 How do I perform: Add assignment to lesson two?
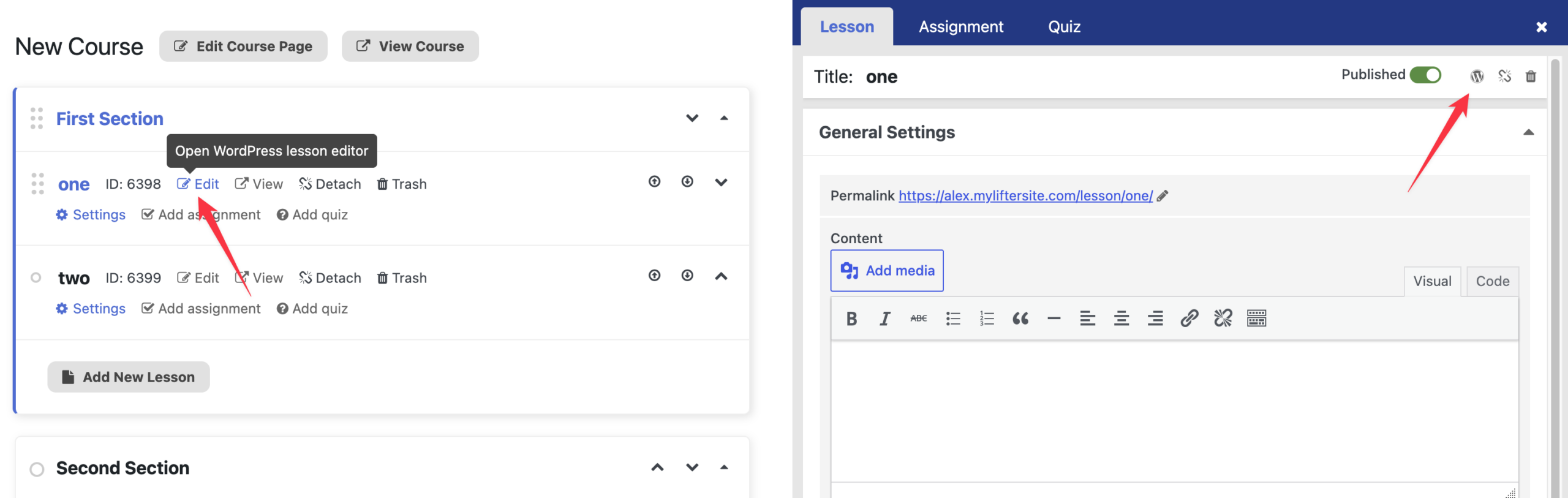[x=201, y=309]
